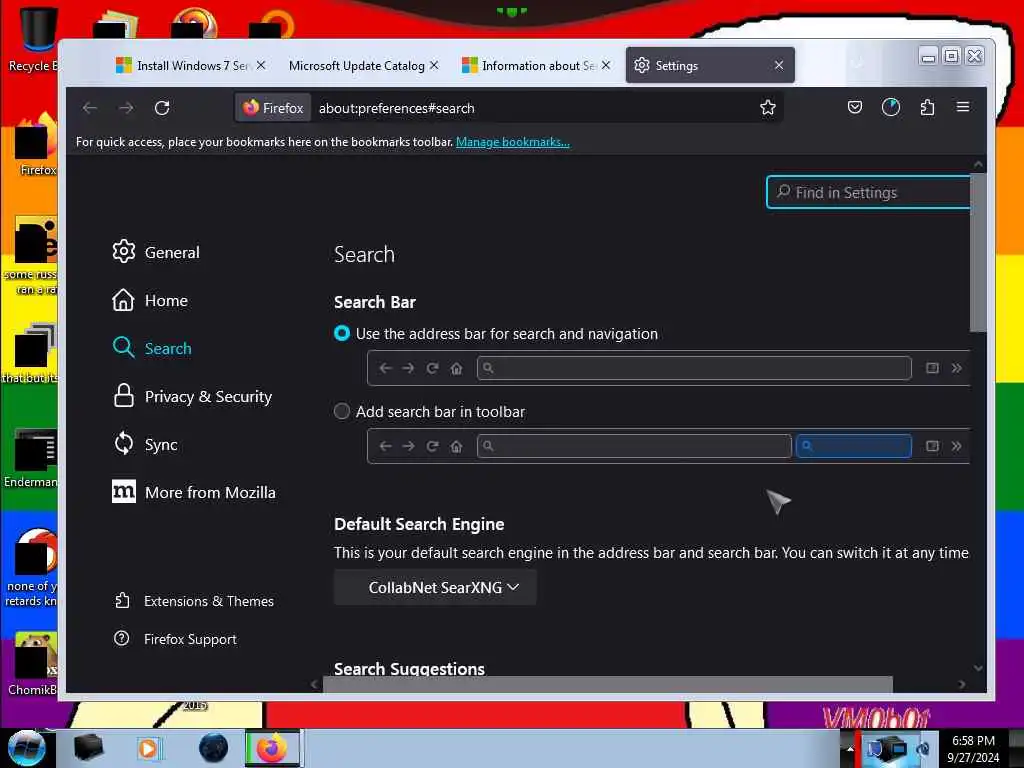Screen dimensions: 1024x768
Task: Click the Firefox identity badge in the address bar
Action: pos(273,108)
